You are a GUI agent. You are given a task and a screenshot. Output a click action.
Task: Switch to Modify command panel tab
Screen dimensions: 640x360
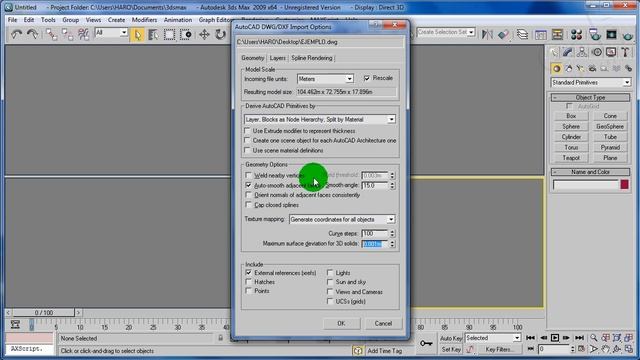tap(568, 52)
